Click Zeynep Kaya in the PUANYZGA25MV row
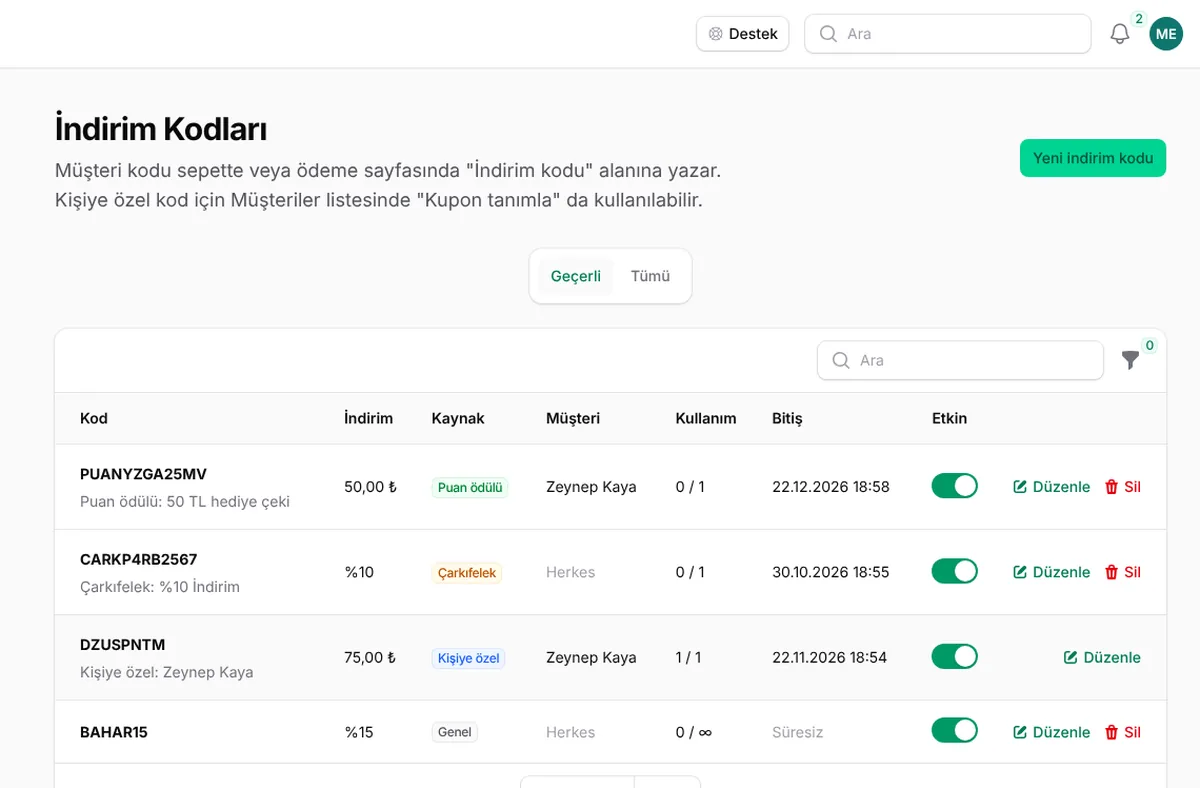Image resolution: width=1200 pixels, height=788 pixels. click(591, 487)
